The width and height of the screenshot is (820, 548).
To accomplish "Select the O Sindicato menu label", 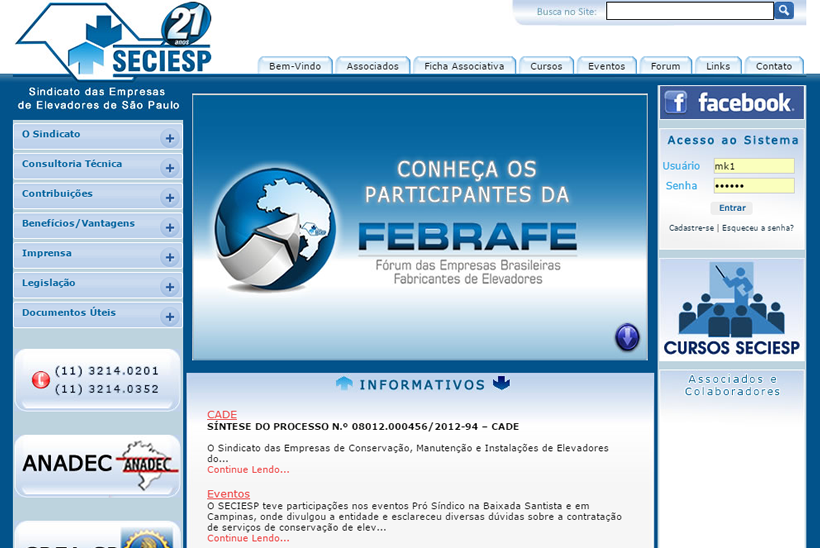I will (51, 134).
